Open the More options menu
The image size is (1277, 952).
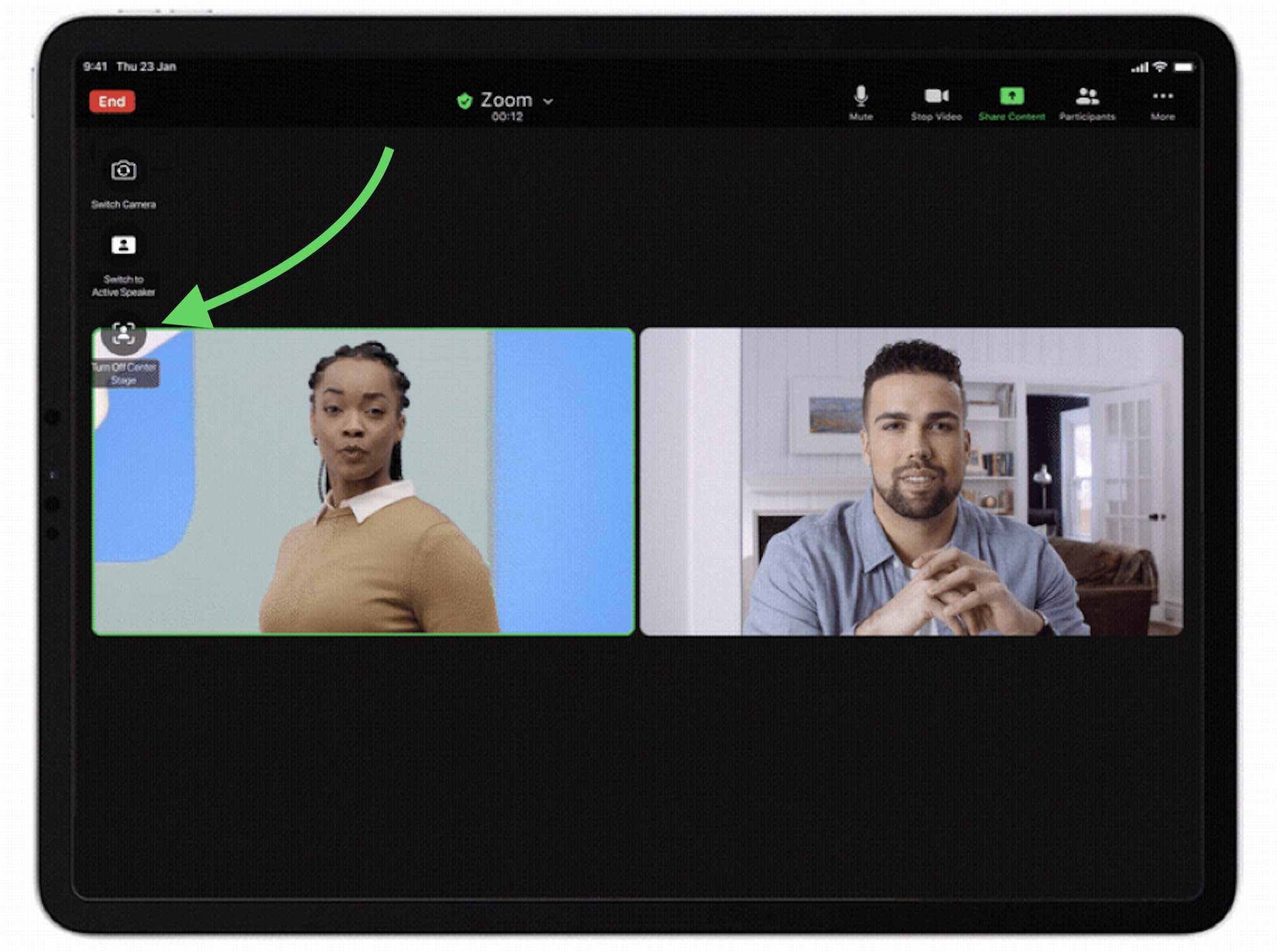(1163, 103)
